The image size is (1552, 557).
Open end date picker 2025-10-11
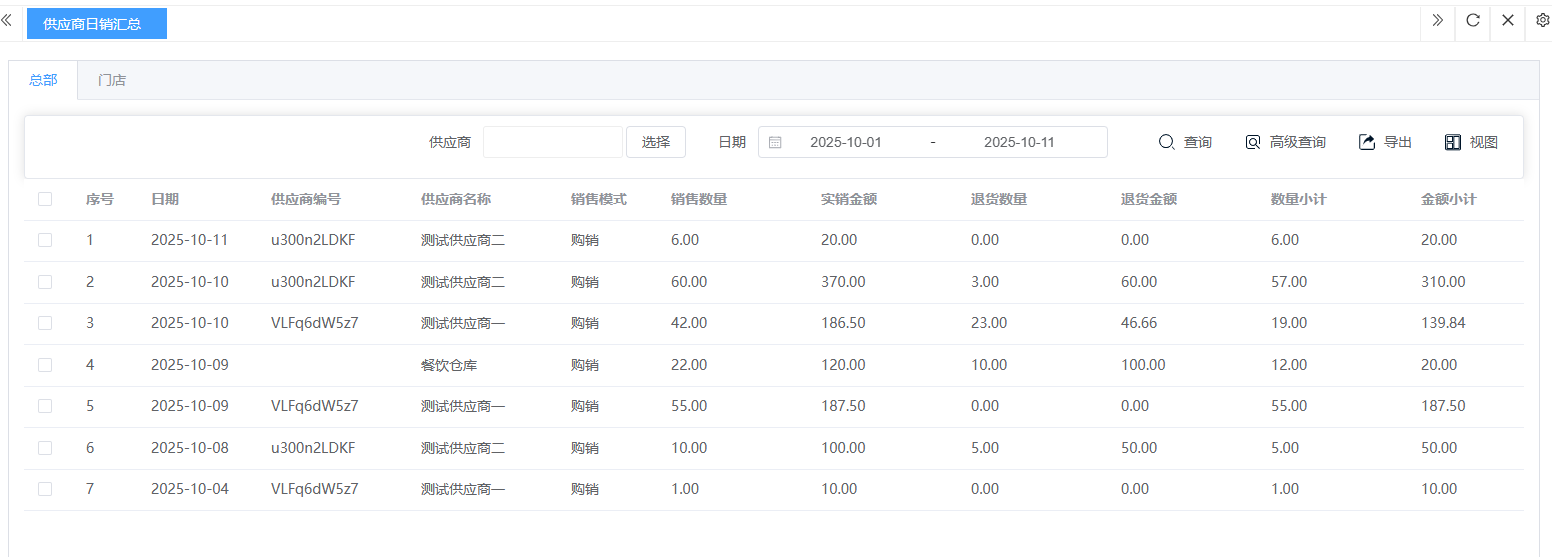(x=1019, y=142)
